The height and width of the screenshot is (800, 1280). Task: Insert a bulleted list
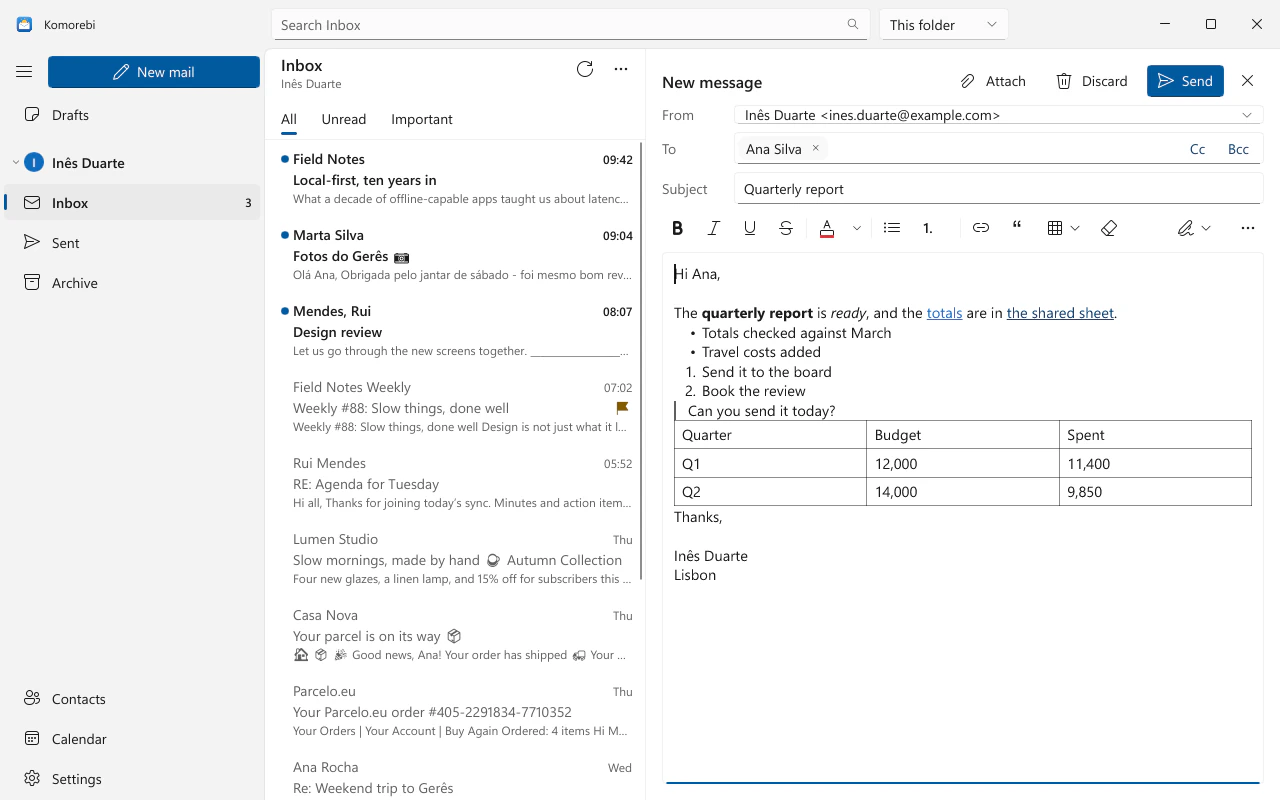tap(892, 228)
